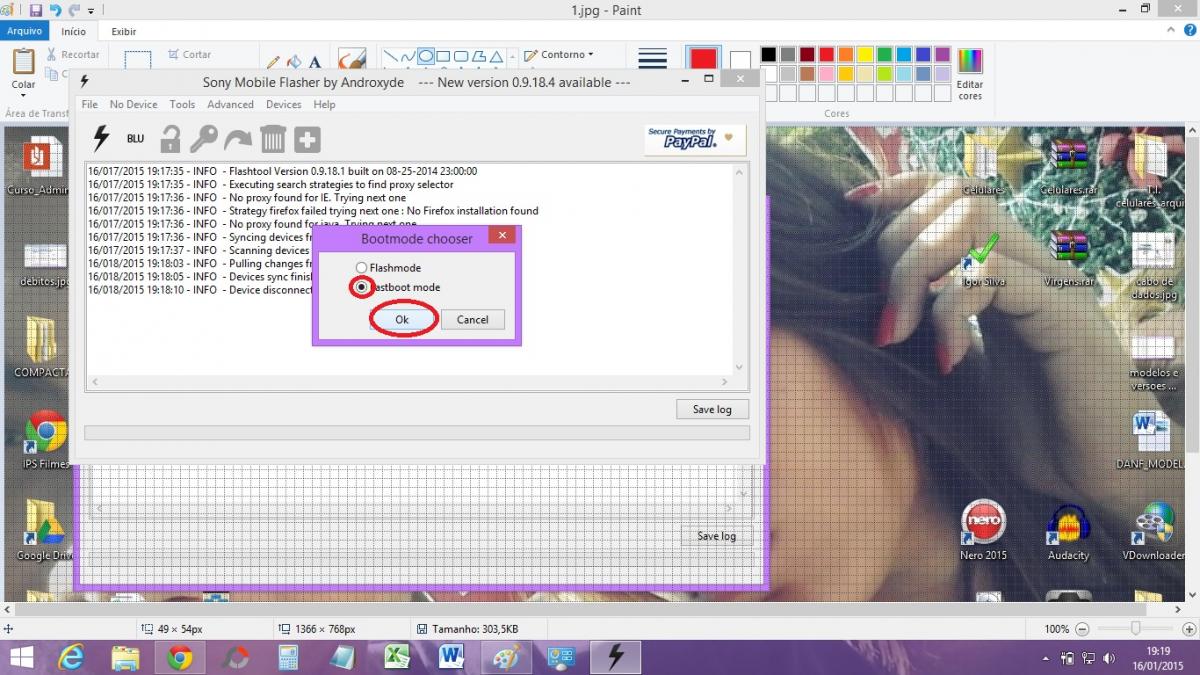Image resolution: width=1200 pixels, height=675 pixels.
Task: Open Customize Quick Access Toolbar dropdown in Paint
Action: pos(91,11)
